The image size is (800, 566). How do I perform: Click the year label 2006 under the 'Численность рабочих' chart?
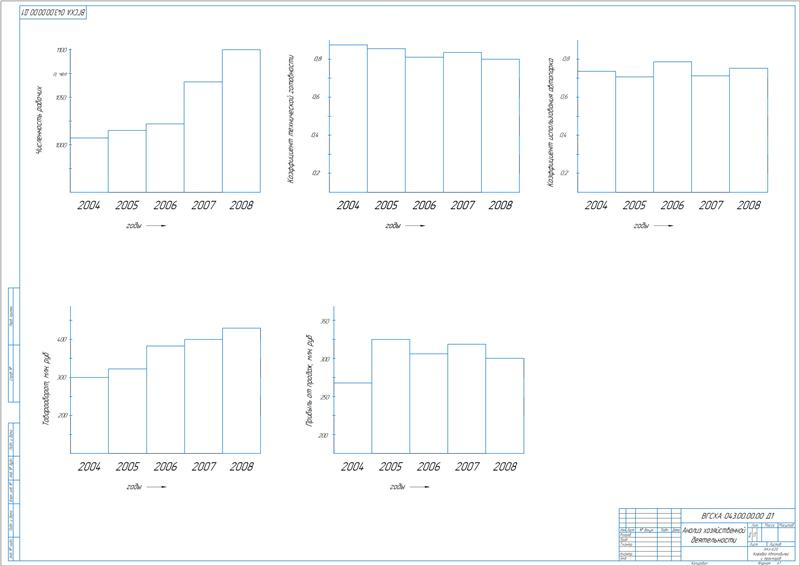click(x=165, y=205)
